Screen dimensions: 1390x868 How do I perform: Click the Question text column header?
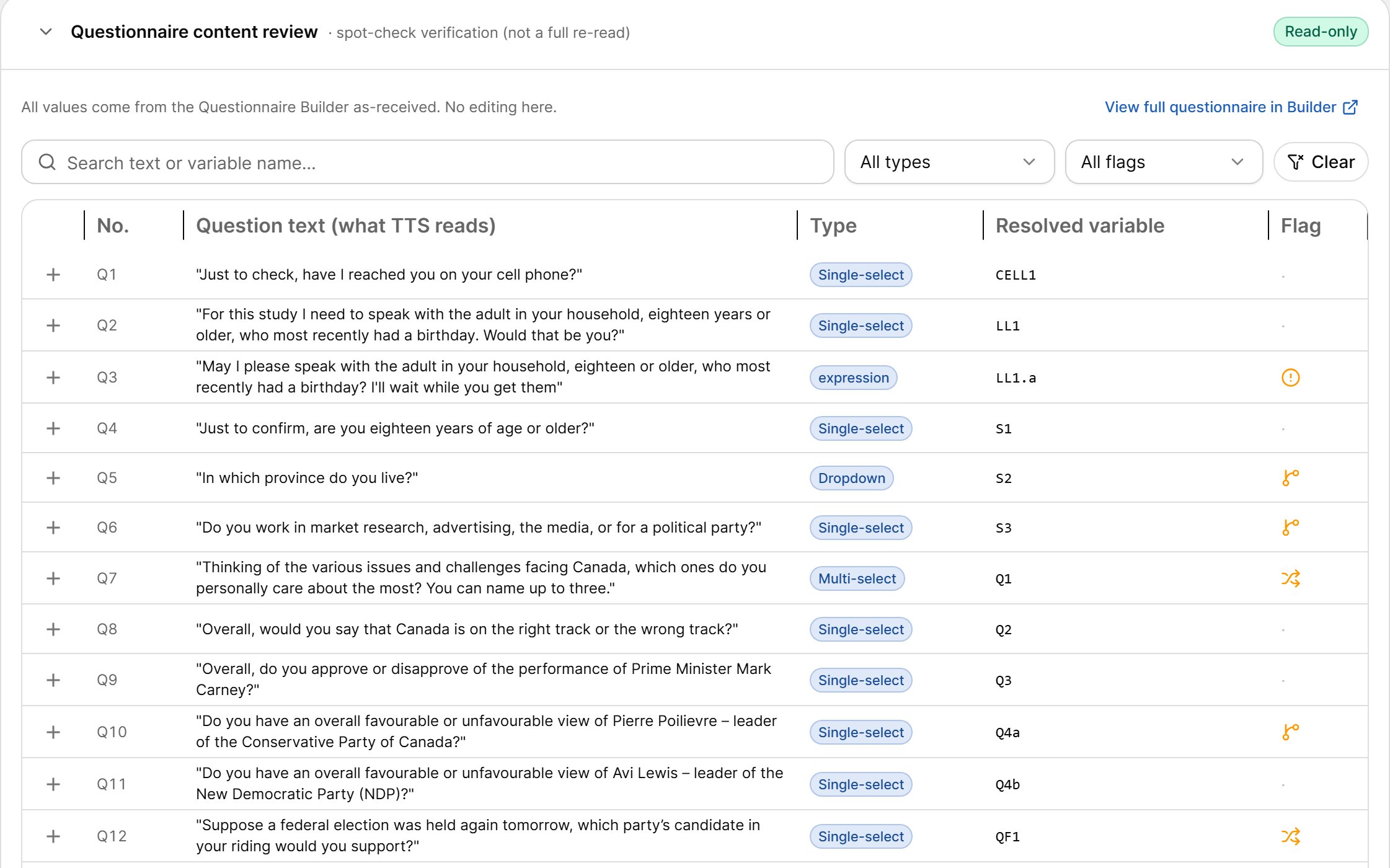pos(345,226)
